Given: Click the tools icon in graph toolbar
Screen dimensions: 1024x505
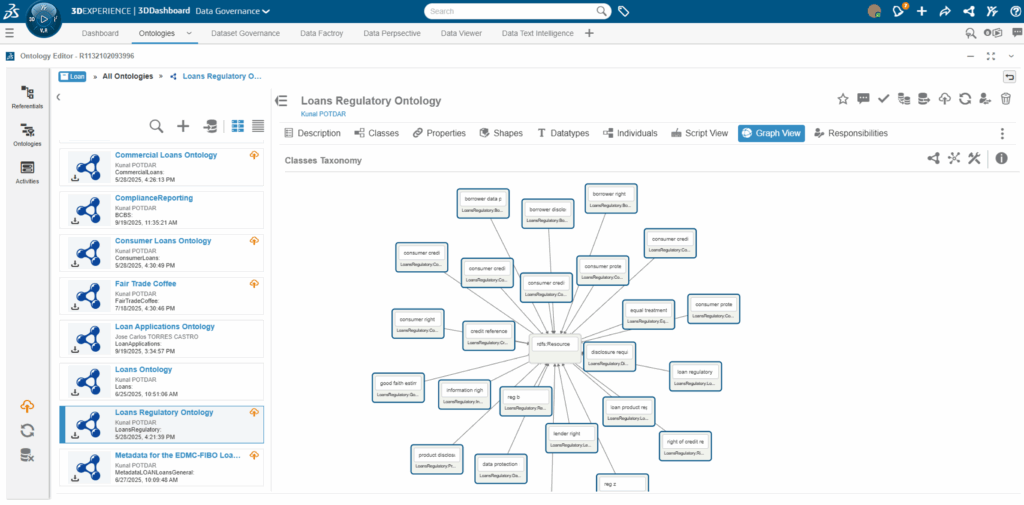Looking at the screenshot, I should (973, 158).
